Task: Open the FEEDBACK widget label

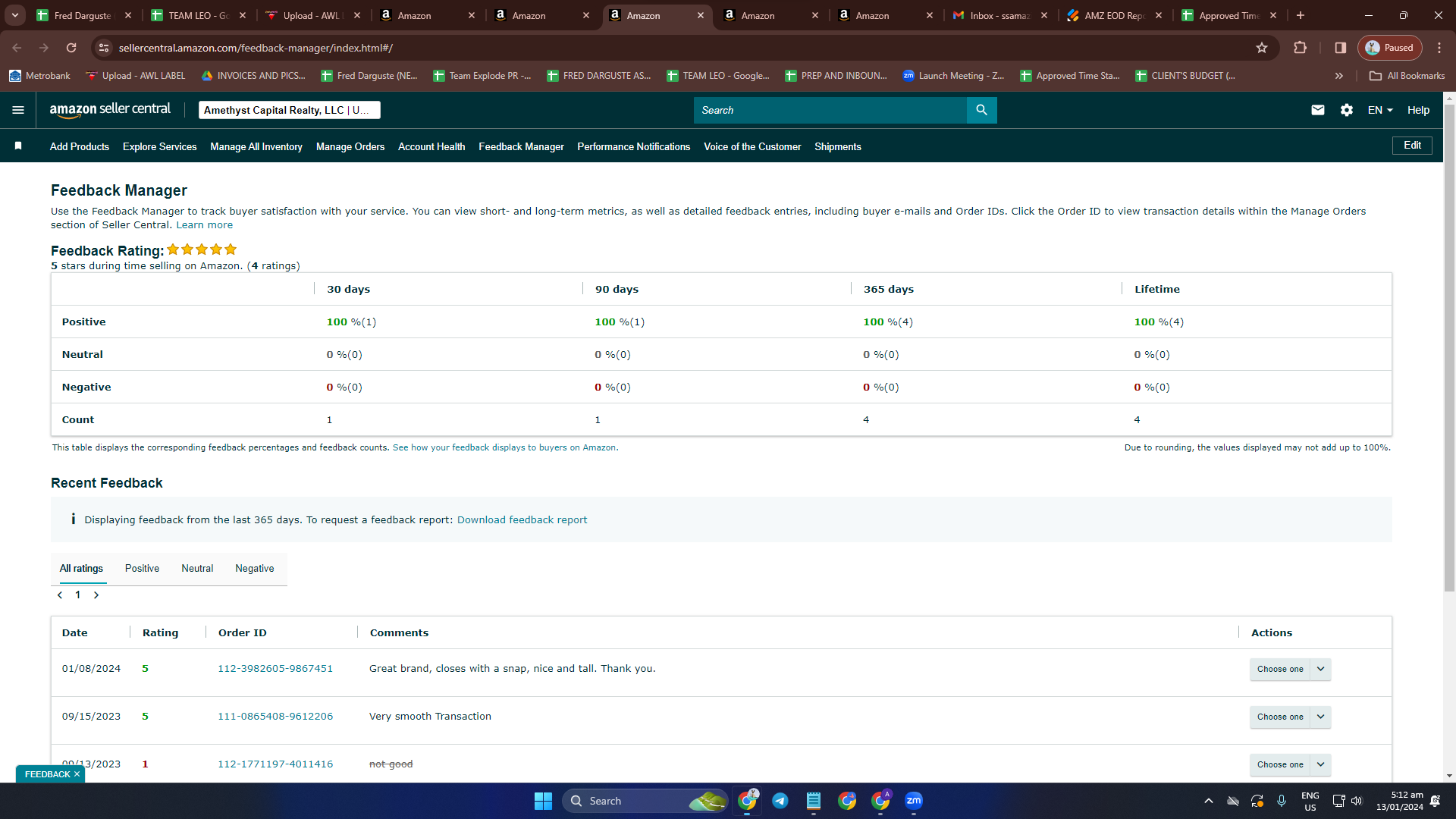Action: 47,774
